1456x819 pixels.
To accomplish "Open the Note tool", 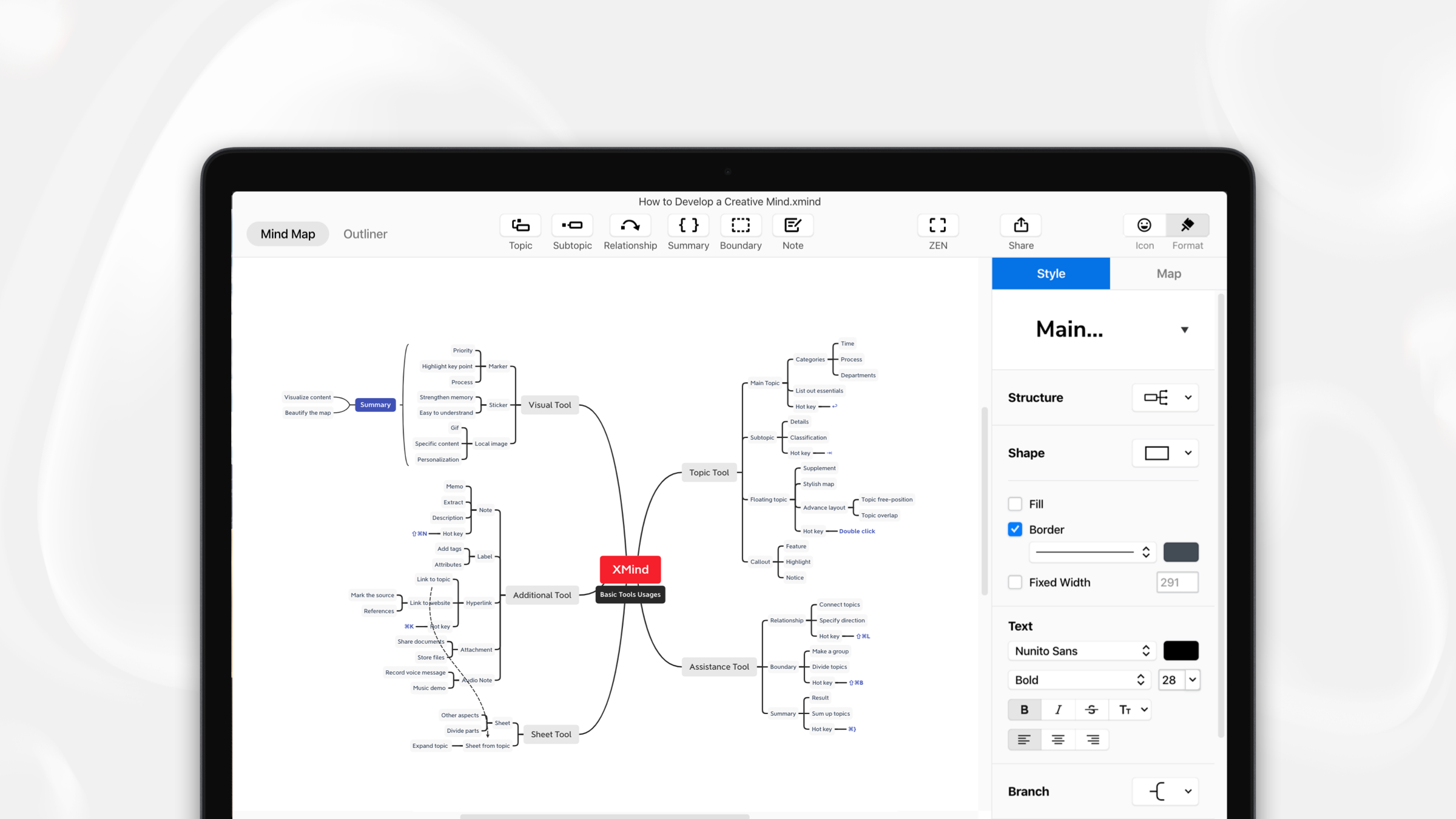I will click(792, 226).
